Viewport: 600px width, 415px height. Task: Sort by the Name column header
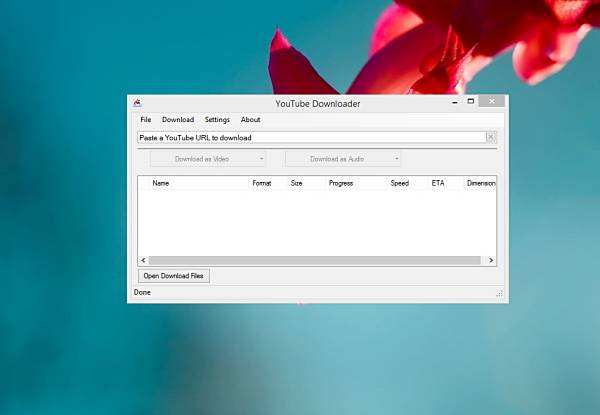click(x=161, y=183)
